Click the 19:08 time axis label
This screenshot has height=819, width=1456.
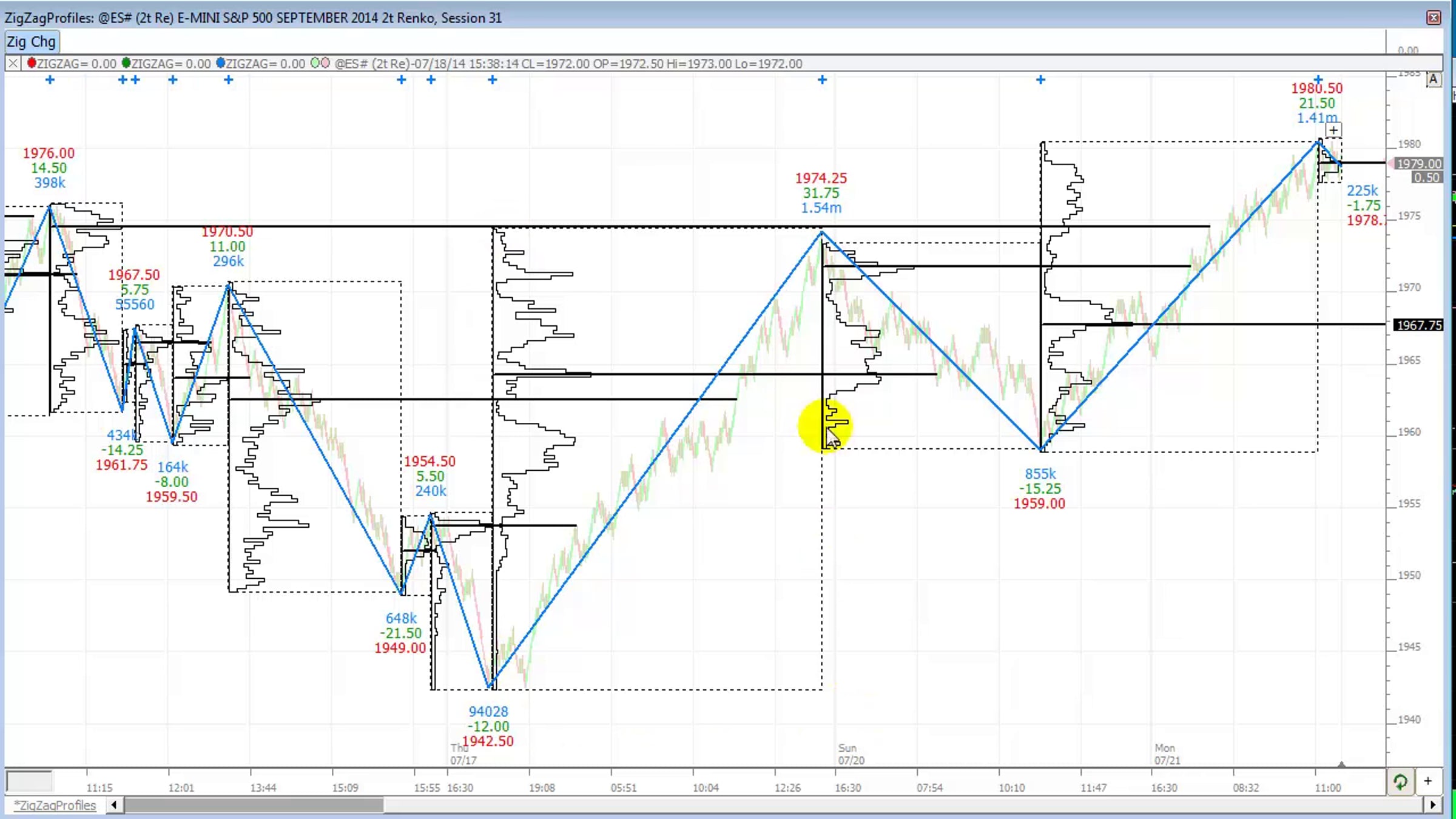pos(542,788)
